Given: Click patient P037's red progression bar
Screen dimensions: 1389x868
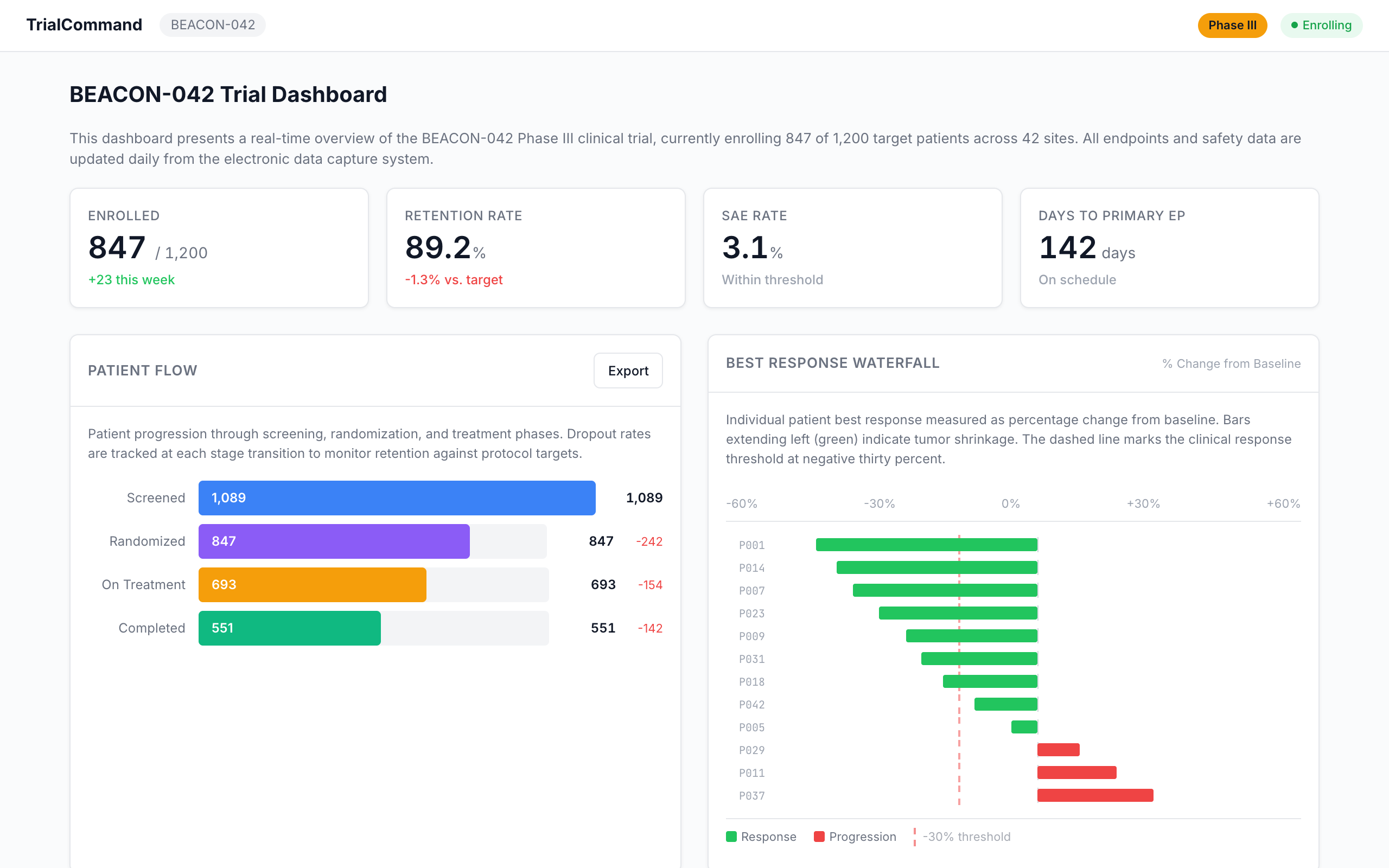Looking at the screenshot, I should [1094, 795].
